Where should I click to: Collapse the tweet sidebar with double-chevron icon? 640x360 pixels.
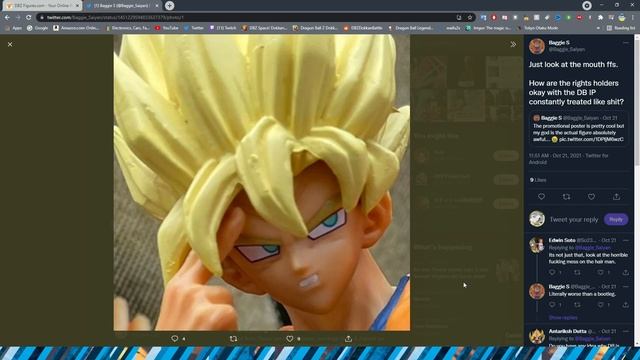[513, 44]
